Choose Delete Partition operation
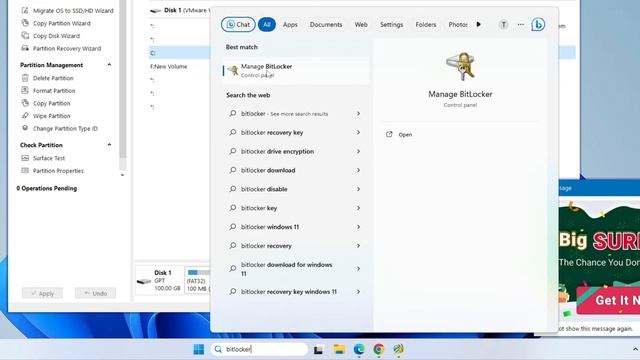640x360 pixels. [47, 78]
